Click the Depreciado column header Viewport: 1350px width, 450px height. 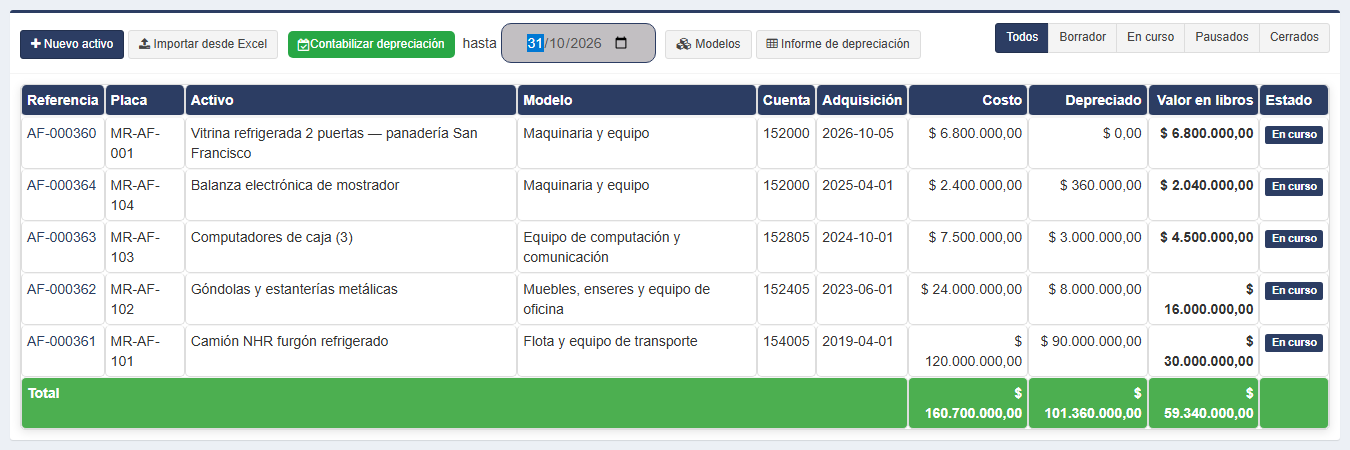pyautogui.click(x=1088, y=100)
